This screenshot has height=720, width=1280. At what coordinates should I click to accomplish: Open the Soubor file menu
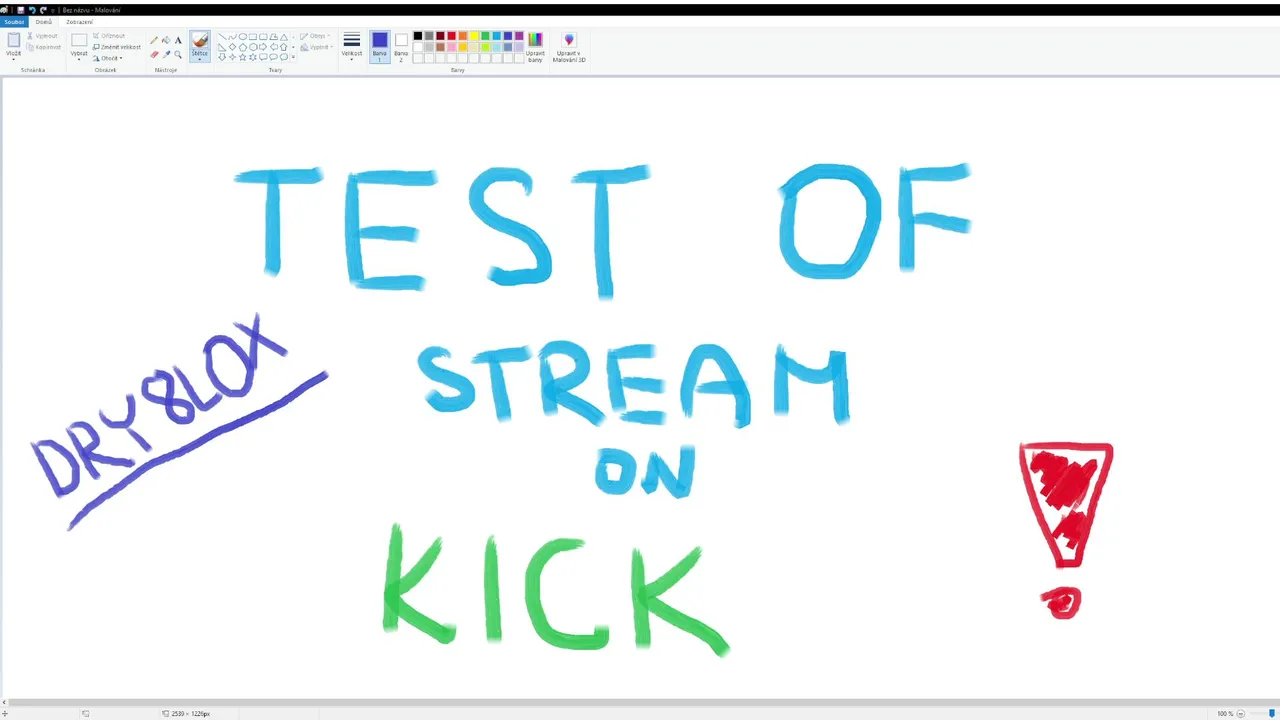[x=14, y=22]
